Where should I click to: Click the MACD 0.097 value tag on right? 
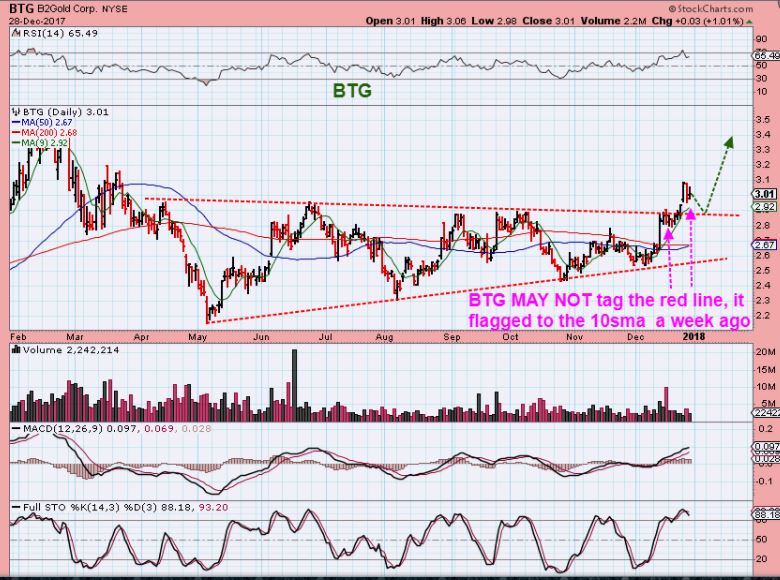pos(766,447)
